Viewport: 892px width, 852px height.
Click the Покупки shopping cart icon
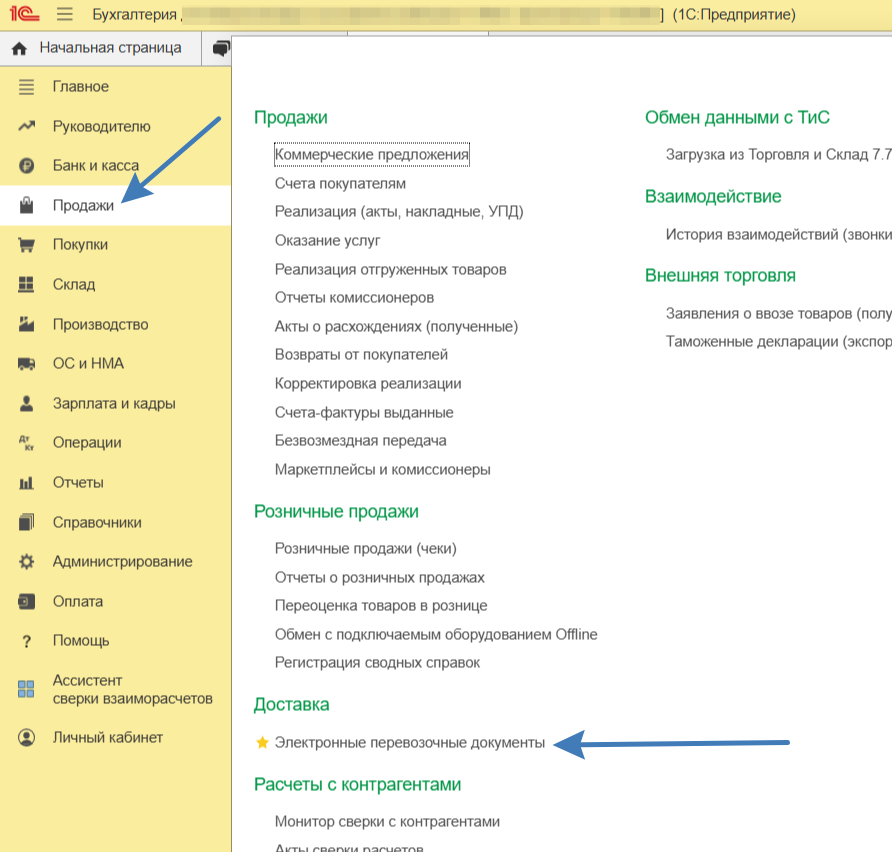pos(27,245)
